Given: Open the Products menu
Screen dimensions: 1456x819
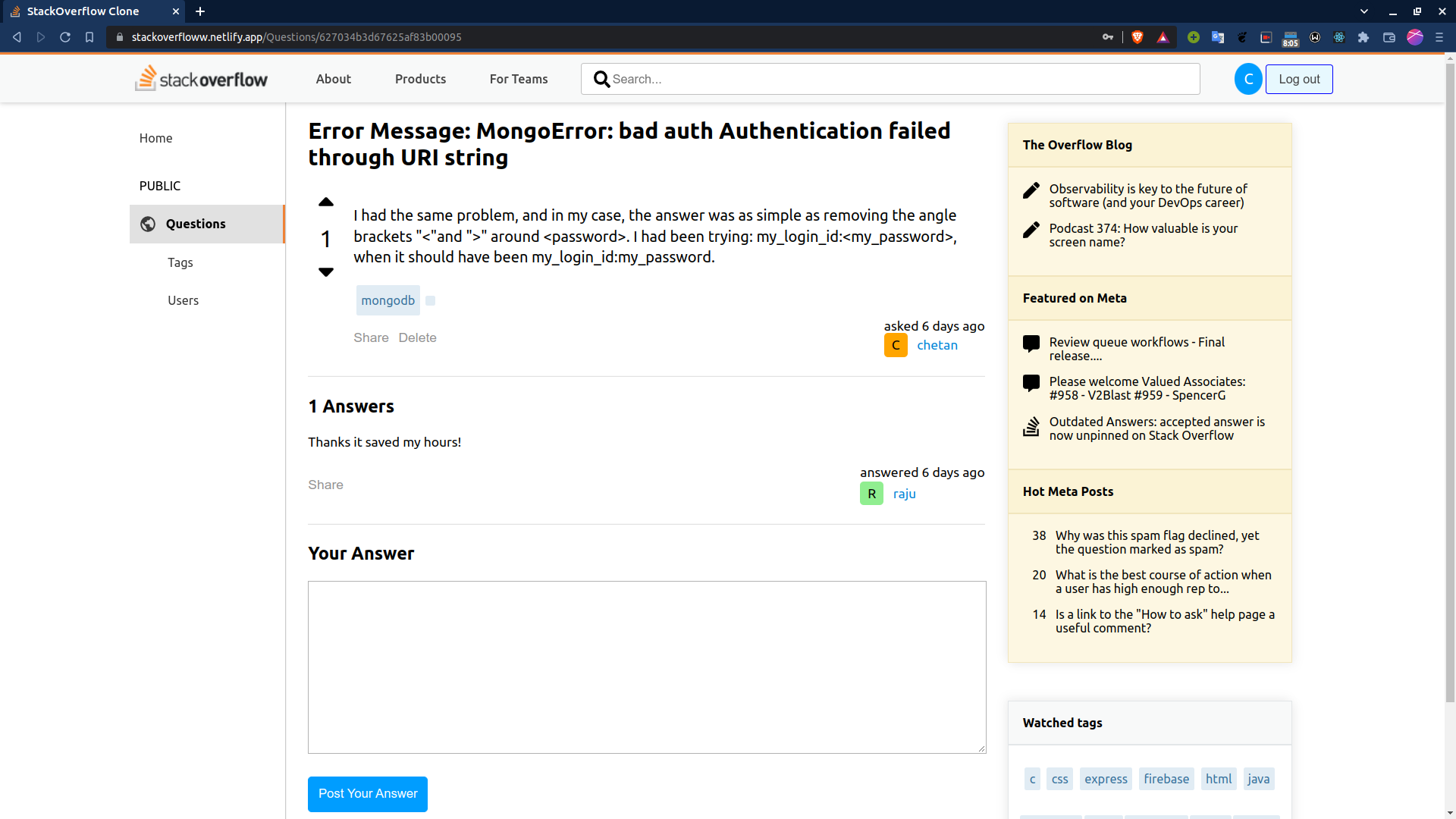Looking at the screenshot, I should [420, 79].
